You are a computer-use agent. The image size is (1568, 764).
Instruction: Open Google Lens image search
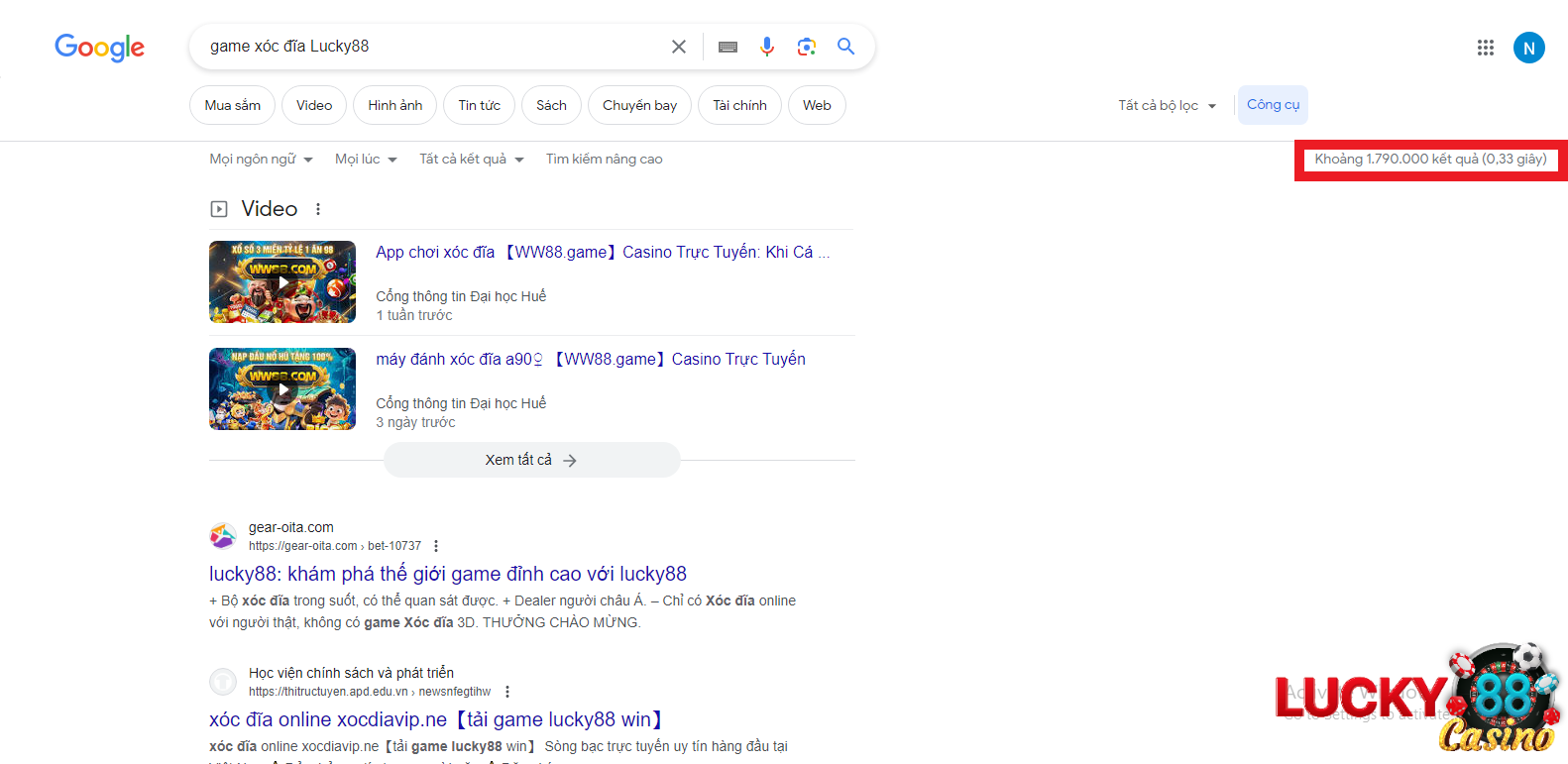point(807,47)
